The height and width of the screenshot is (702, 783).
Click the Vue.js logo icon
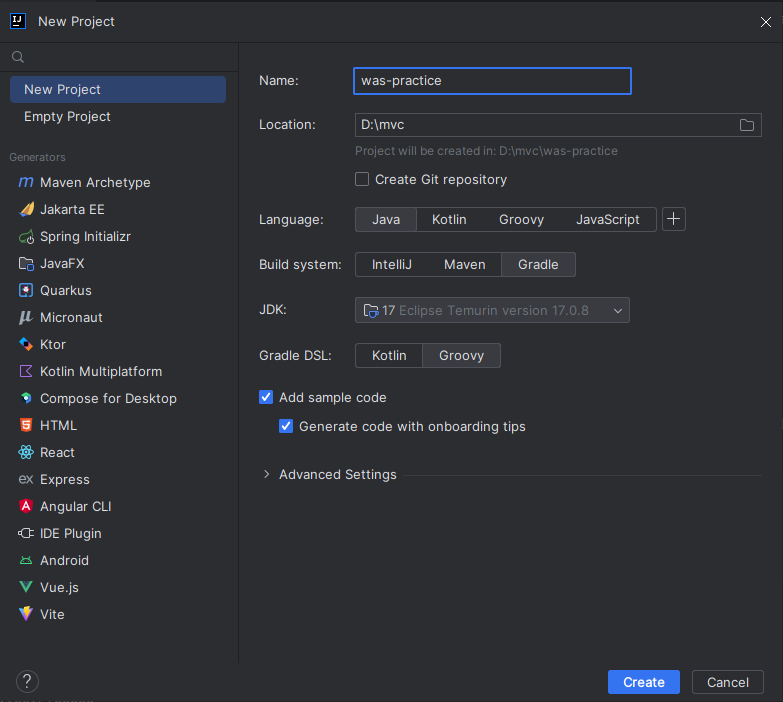[x=26, y=587]
